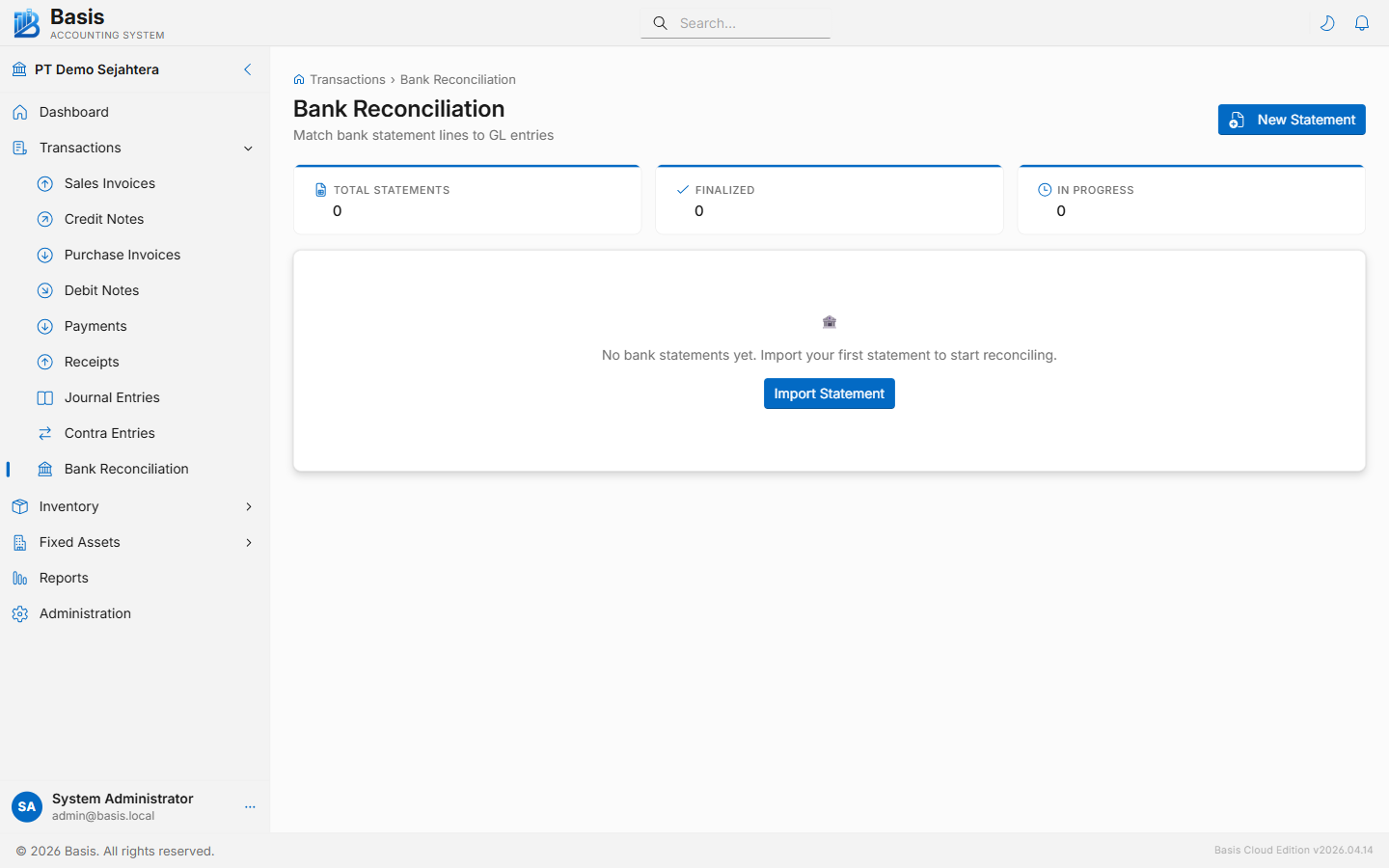
Task: Toggle dark mode with moon icon
Action: (x=1327, y=23)
